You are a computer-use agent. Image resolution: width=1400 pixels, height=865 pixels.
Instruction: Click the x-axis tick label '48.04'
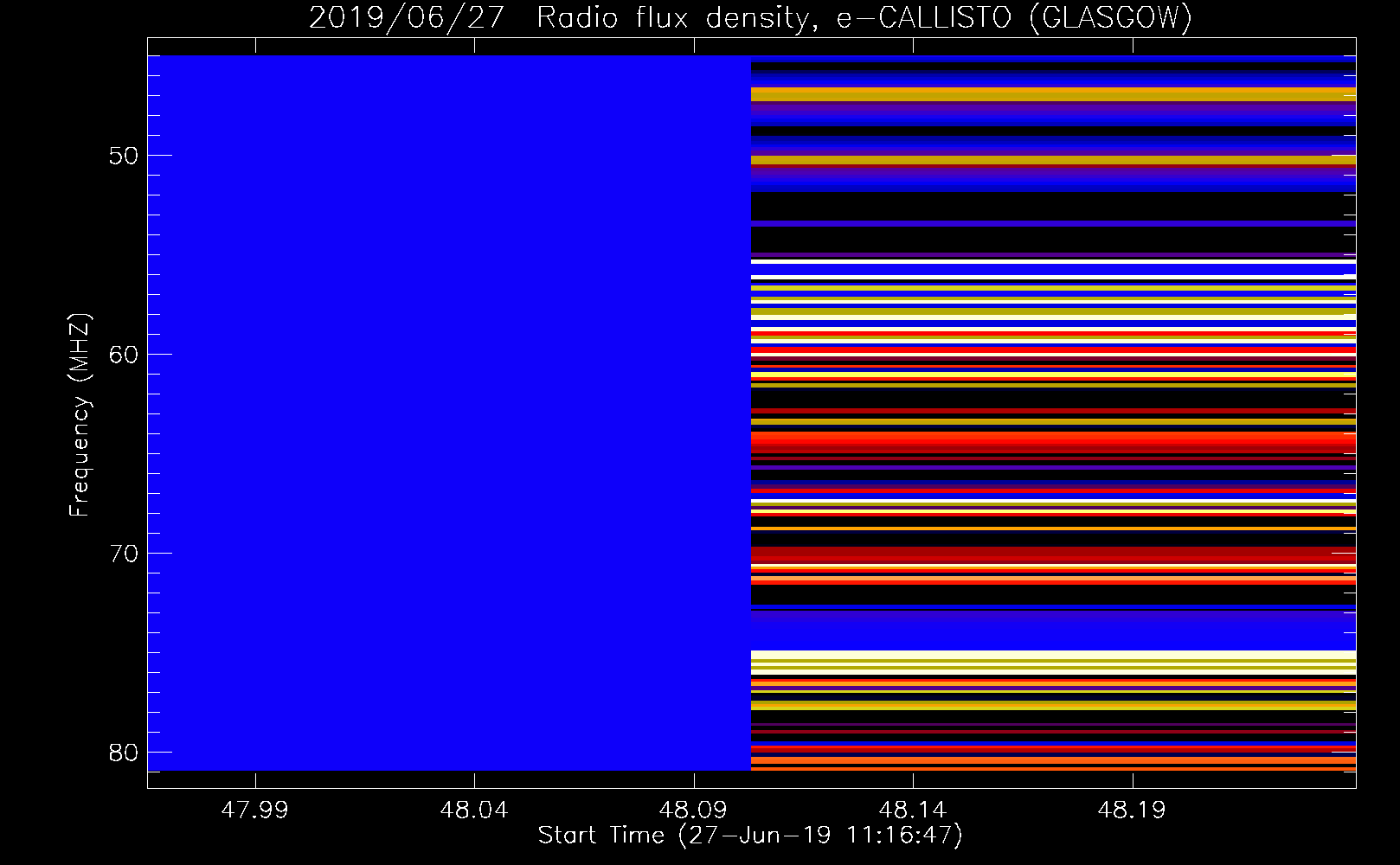(x=473, y=811)
